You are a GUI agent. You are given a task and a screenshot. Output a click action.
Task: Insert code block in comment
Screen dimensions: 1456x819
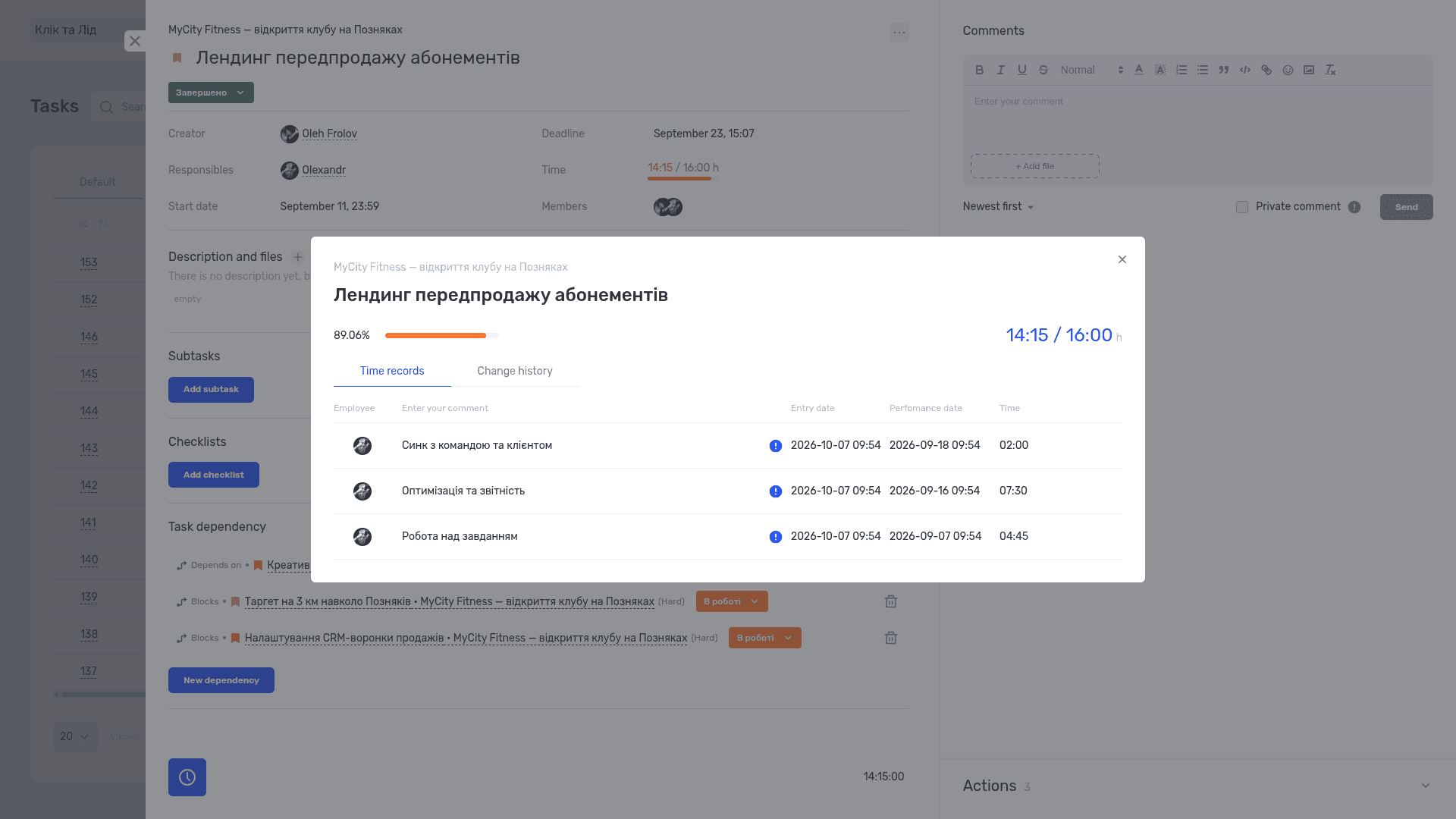click(1244, 70)
